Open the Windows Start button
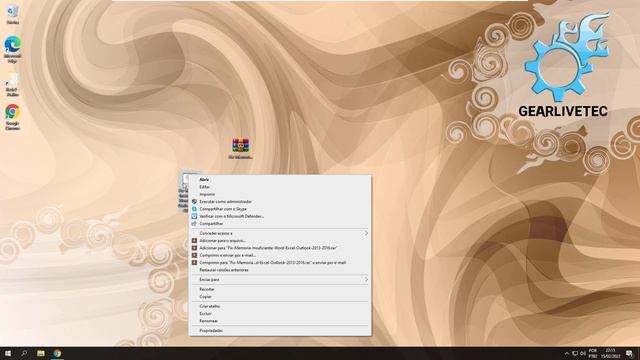Image resolution: width=640 pixels, height=360 pixels. pyautogui.click(x=8, y=353)
